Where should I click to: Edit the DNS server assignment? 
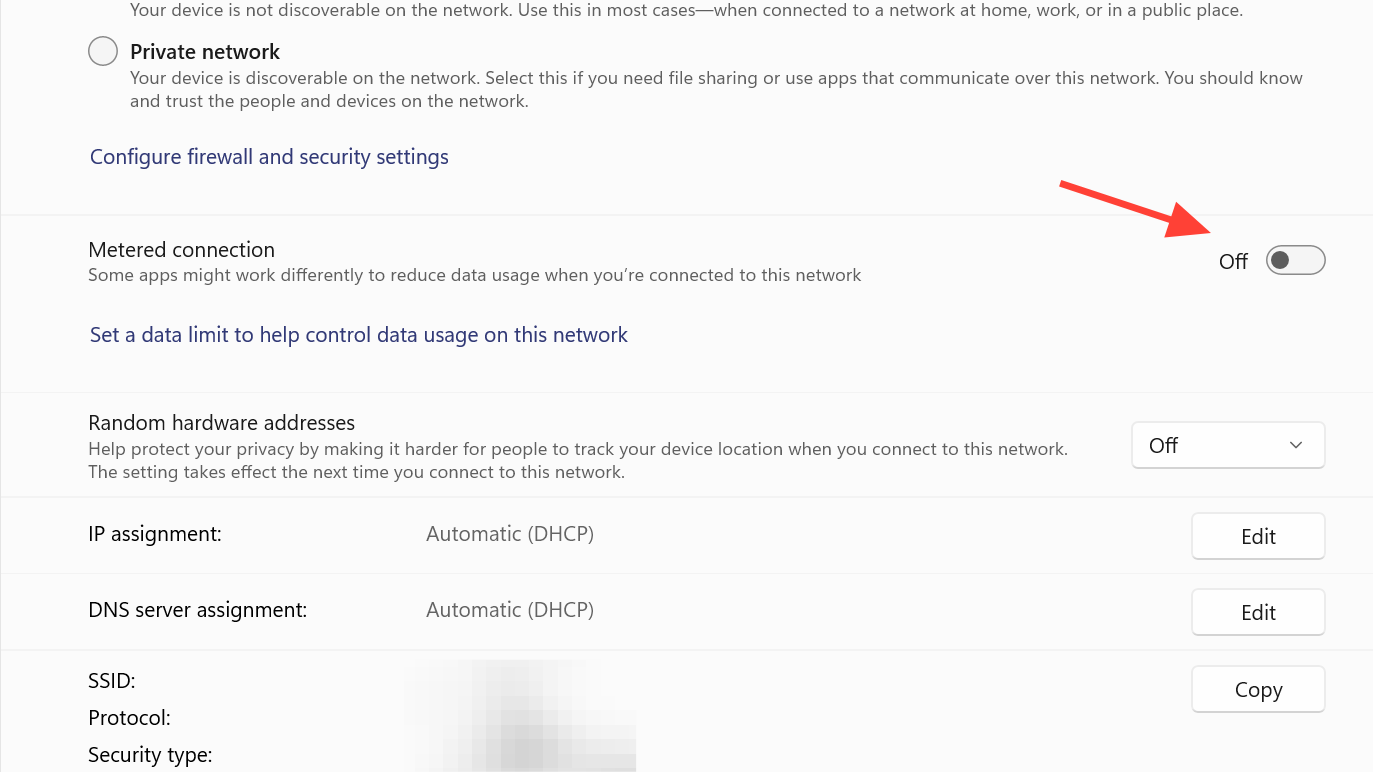1257,612
